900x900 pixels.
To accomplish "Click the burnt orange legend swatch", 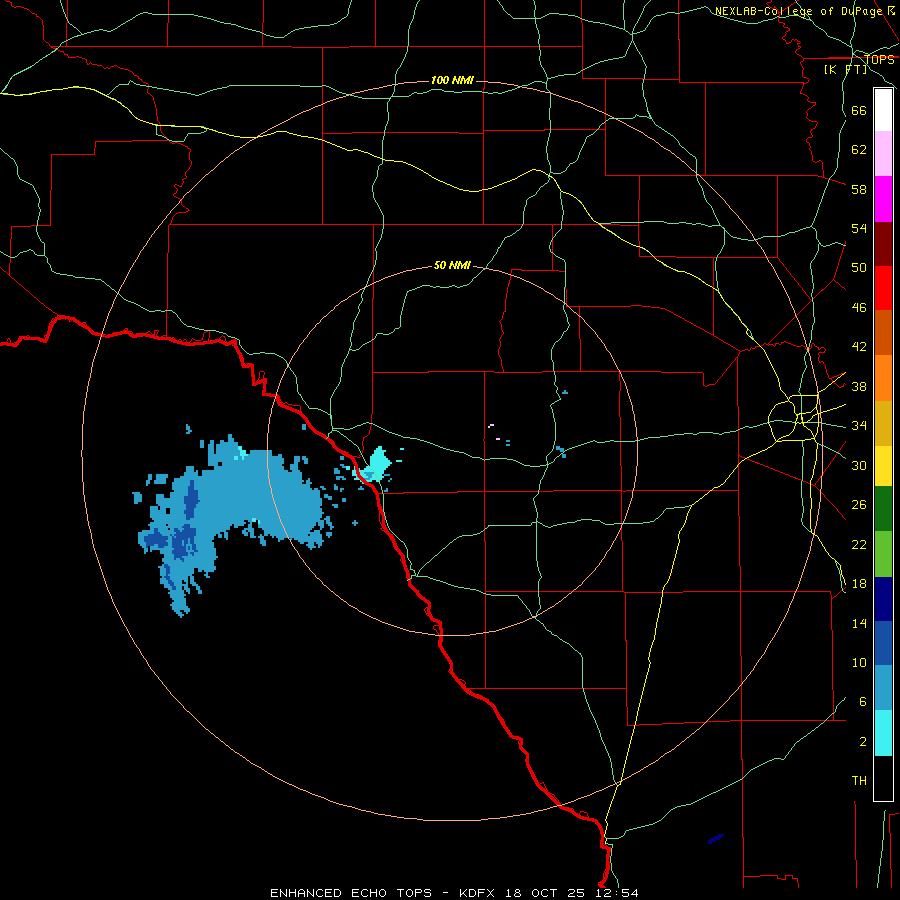I will point(883,333).
